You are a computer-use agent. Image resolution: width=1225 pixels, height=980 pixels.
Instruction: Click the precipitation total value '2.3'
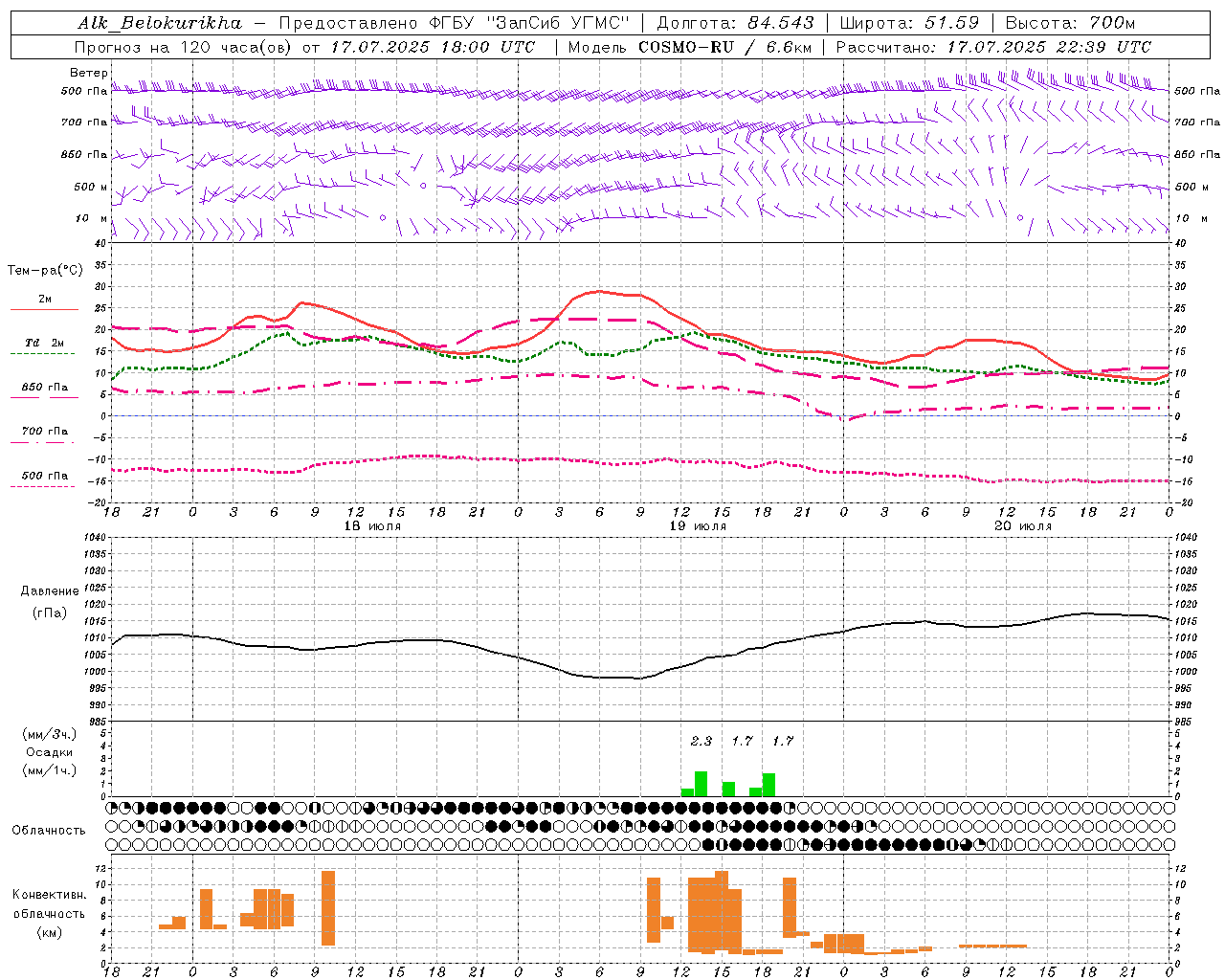click(x=702, y=741)
